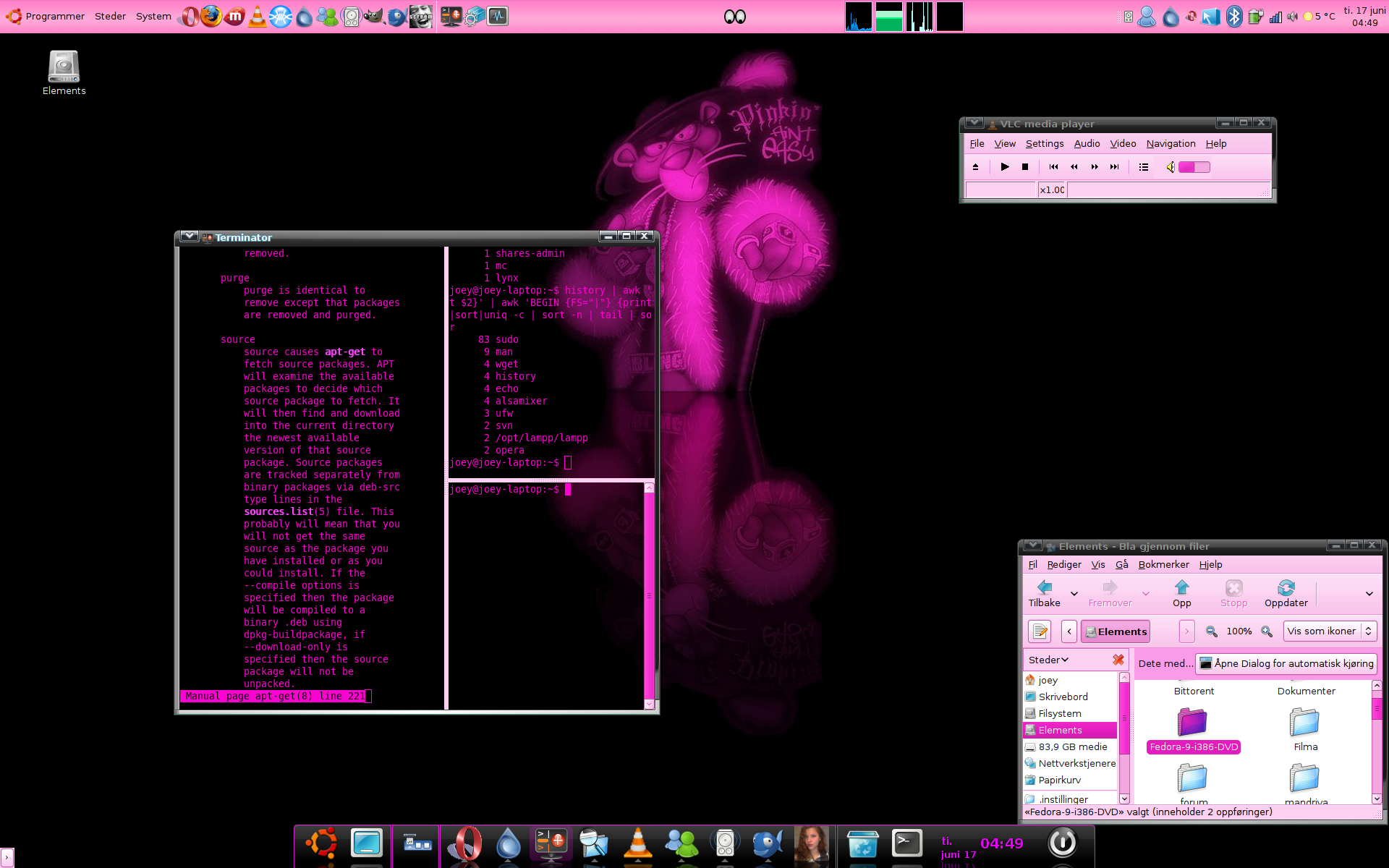Image resolution: width=1389 pixels, height=868 pixels.
Task: Skip to previous track in VLC
Action: coord(1054,167)
